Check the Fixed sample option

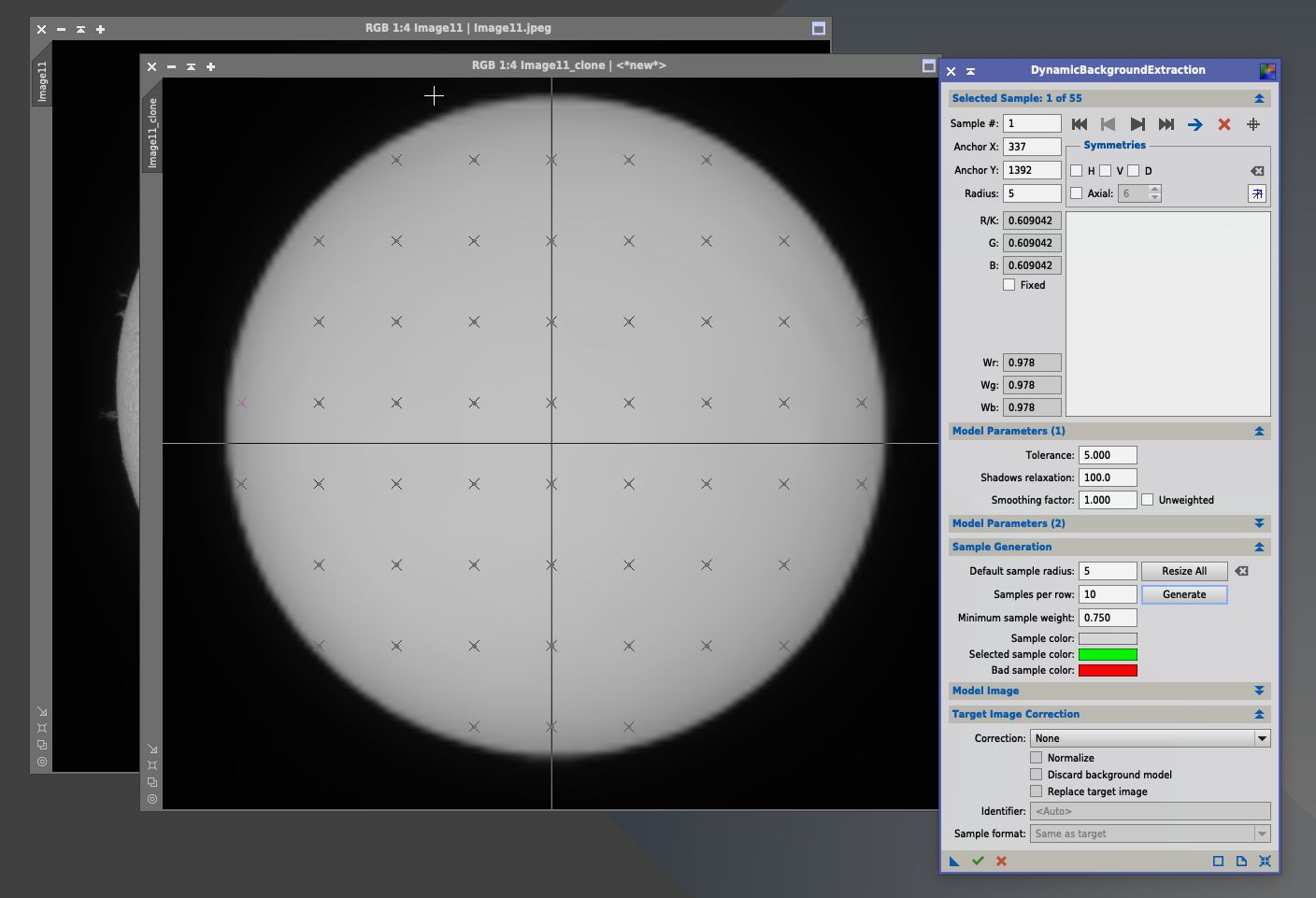(1009, 285)
